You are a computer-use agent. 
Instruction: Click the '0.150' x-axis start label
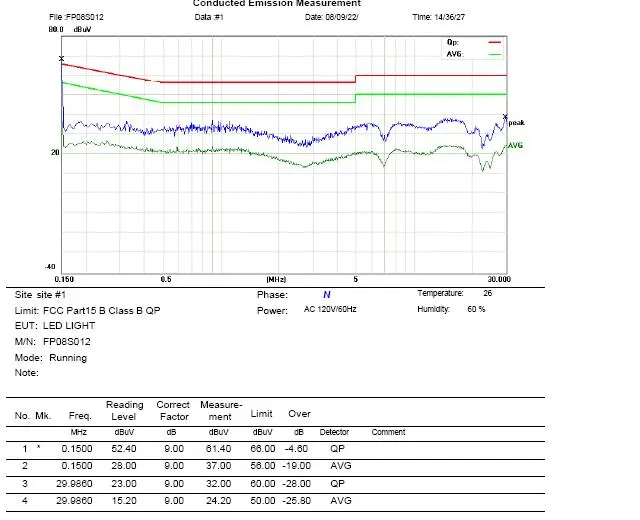click(64, 279)
